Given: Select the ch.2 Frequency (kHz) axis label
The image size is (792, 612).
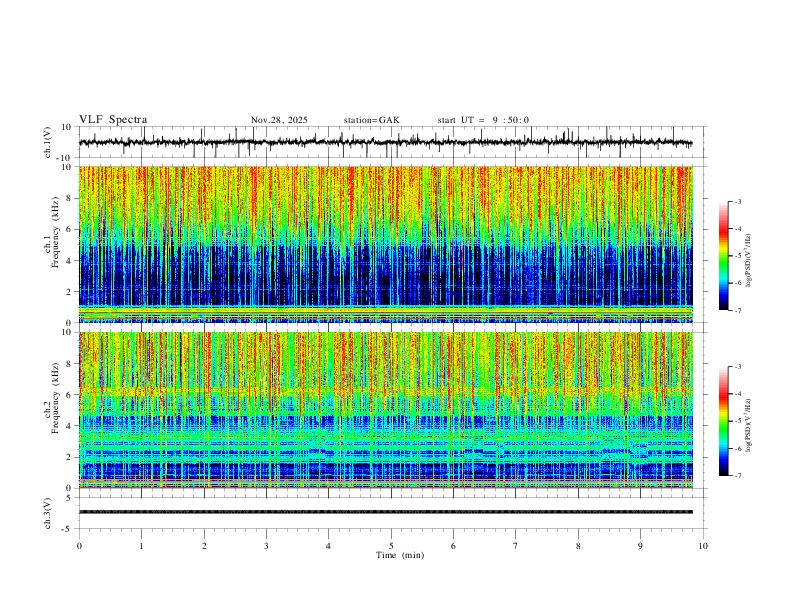Looking at the screenshot, I should click(x=52, y=398).
